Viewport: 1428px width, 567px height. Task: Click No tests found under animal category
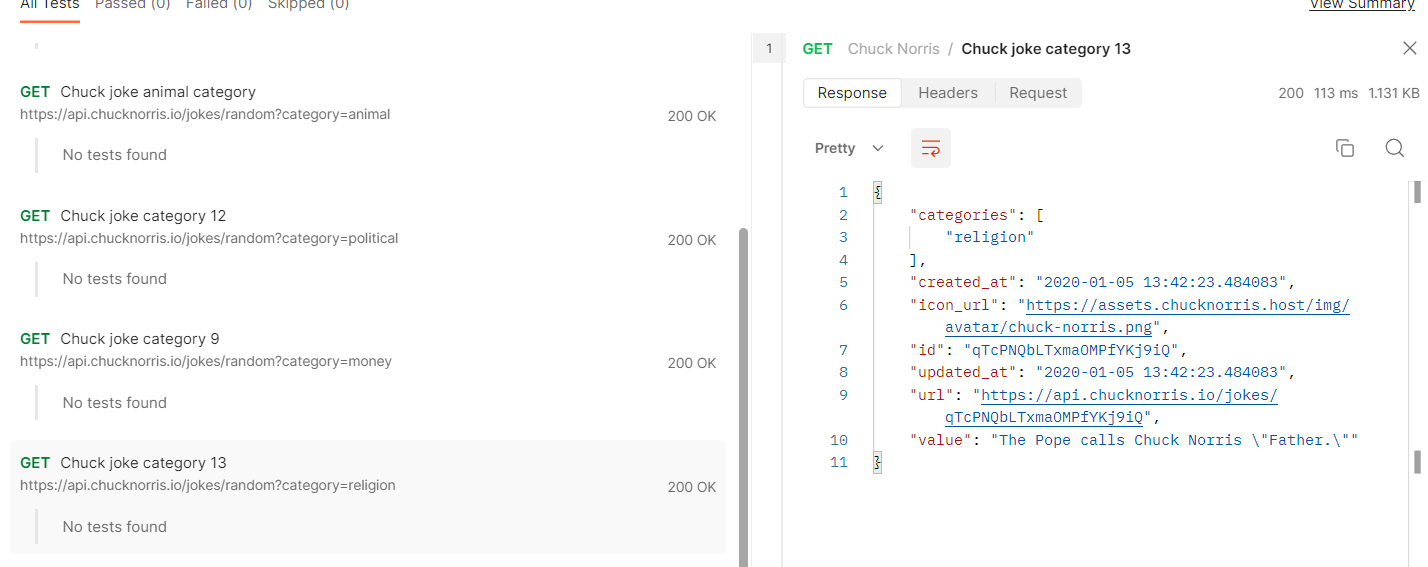pos(115,155)
